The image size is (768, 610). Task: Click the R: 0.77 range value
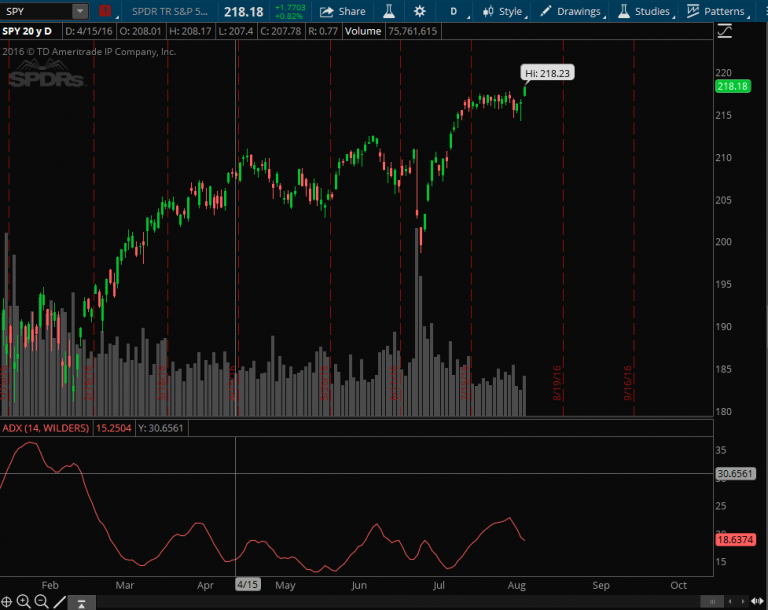click(323, 31)
